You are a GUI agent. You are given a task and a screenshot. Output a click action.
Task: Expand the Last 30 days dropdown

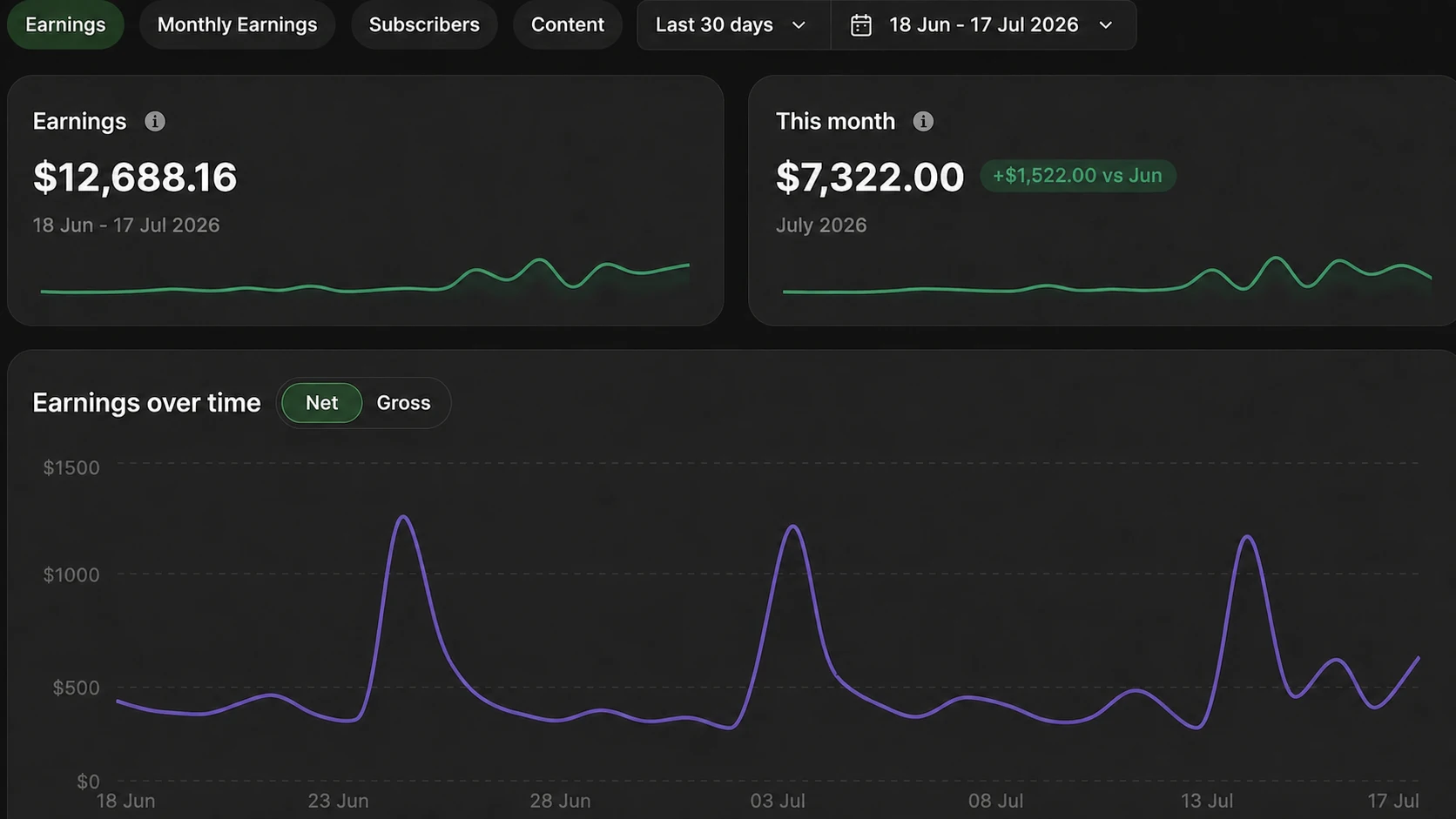click(x=733, y=24)
